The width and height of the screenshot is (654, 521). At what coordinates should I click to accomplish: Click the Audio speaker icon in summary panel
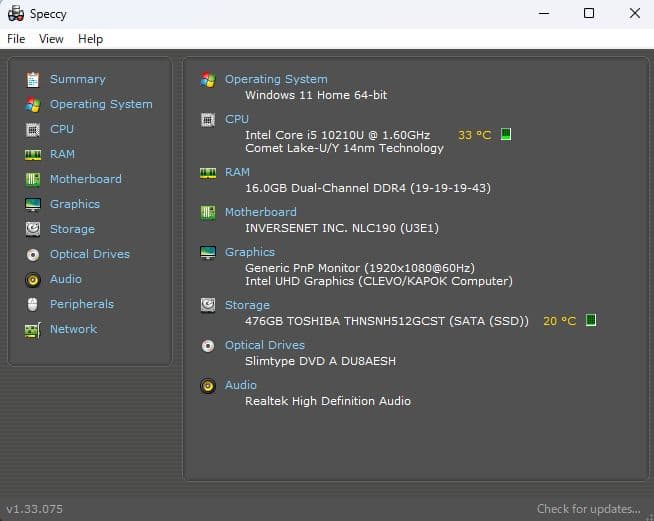[x=208, y=386]
